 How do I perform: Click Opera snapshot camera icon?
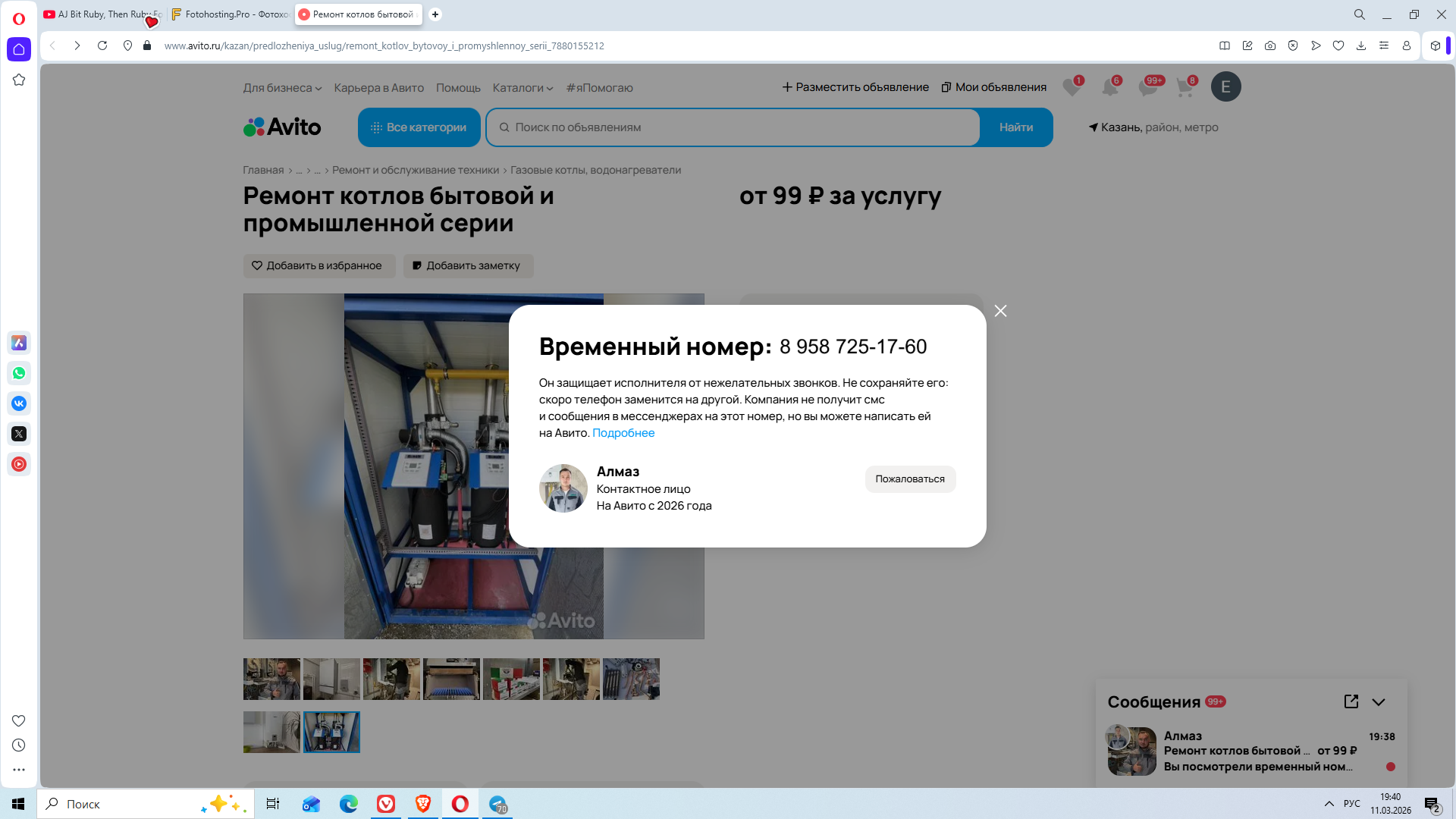click(1270, 45)
